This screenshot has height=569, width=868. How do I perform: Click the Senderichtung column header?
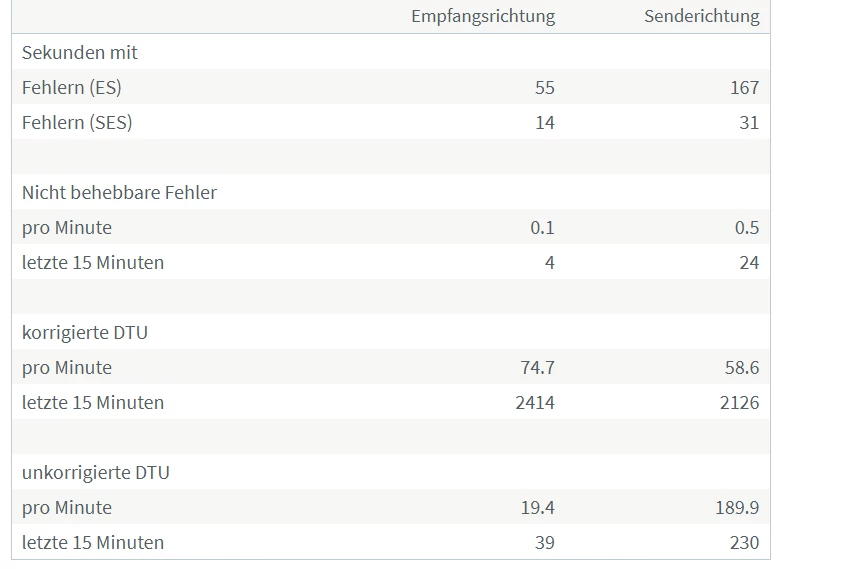coord(701,16)
